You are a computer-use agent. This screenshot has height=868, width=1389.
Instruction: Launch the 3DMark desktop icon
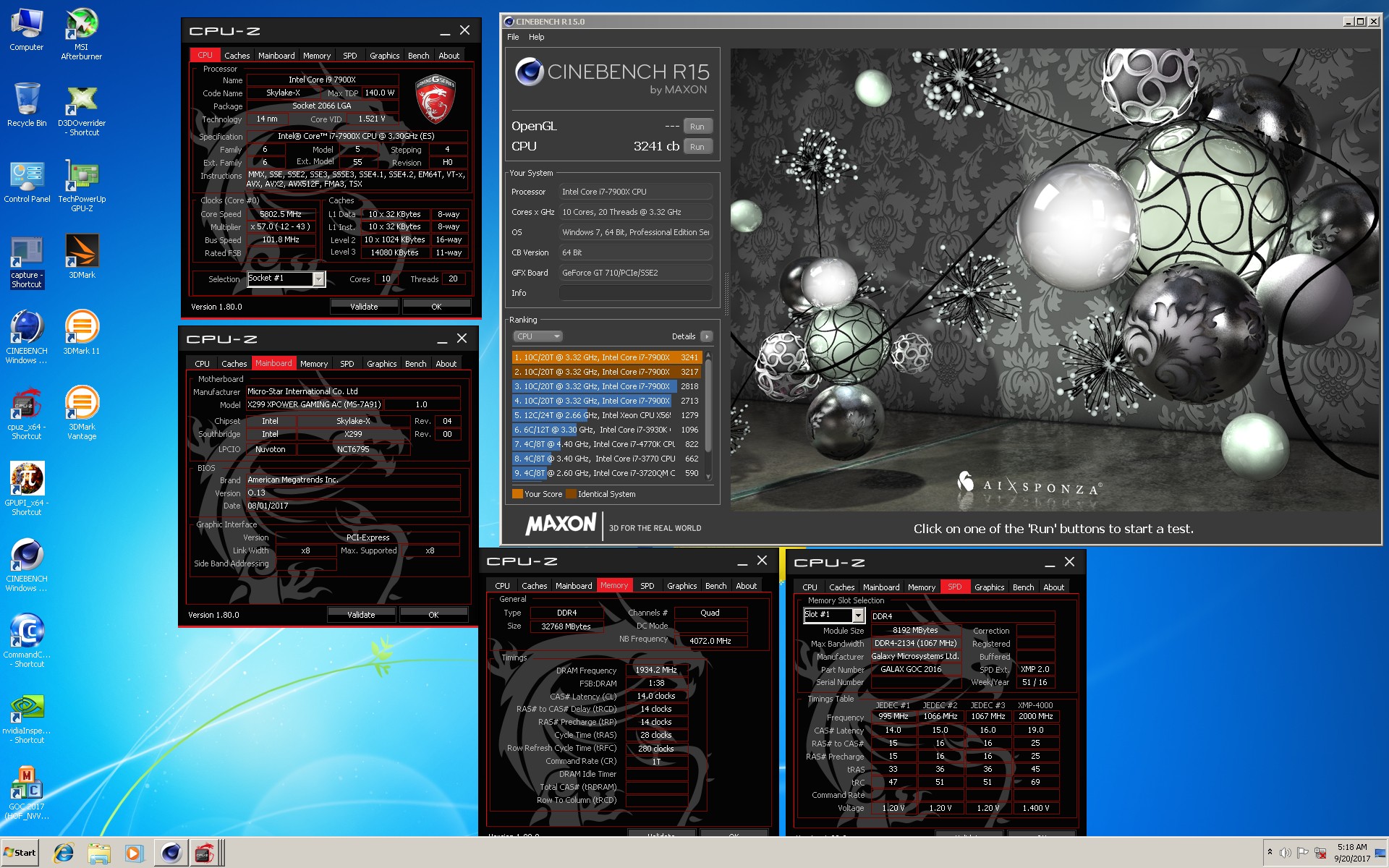(x=82, y=256)
